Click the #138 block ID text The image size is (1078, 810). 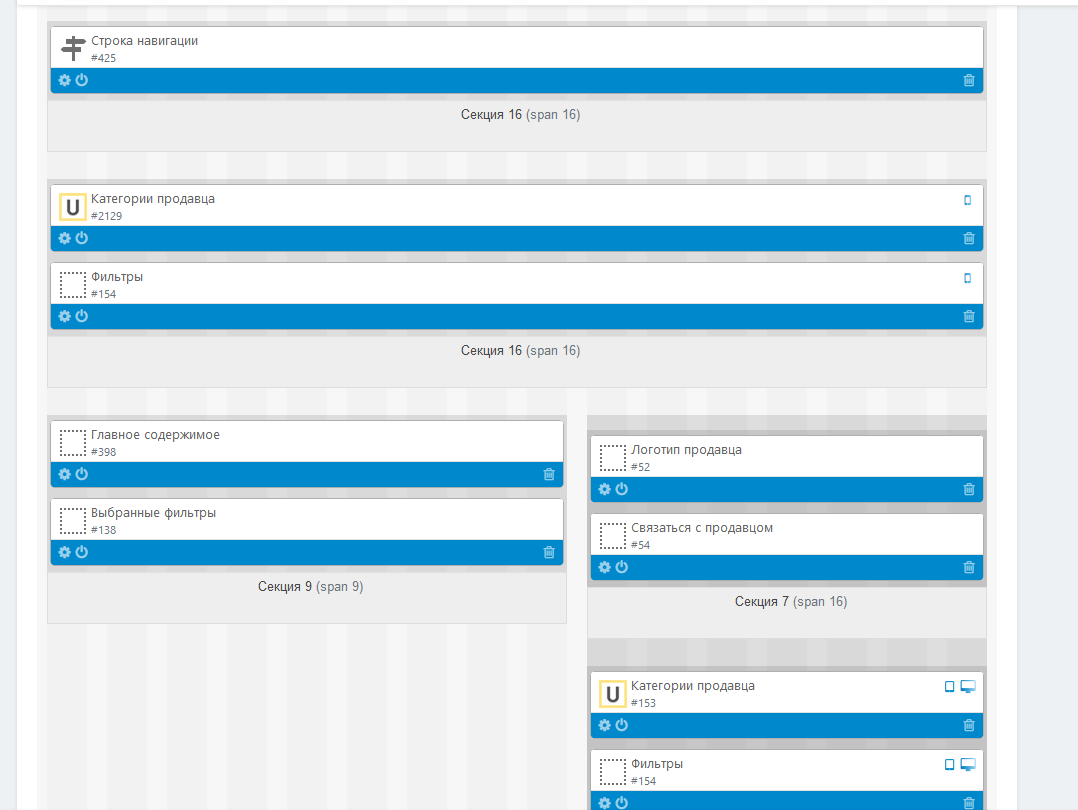[x=103, y=529]
